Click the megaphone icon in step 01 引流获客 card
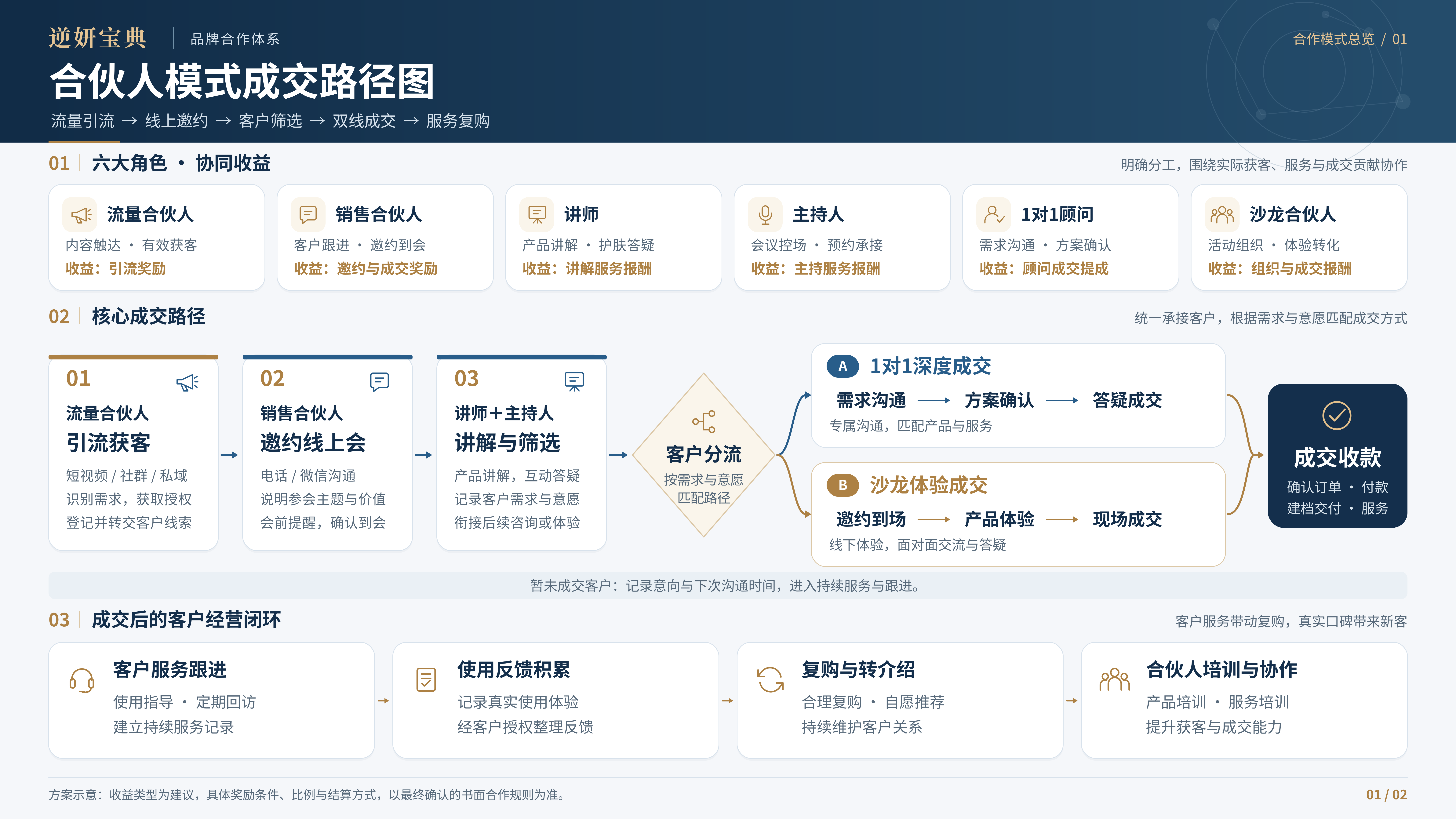Screen dimensions: 1456x819 click(188, 382)
